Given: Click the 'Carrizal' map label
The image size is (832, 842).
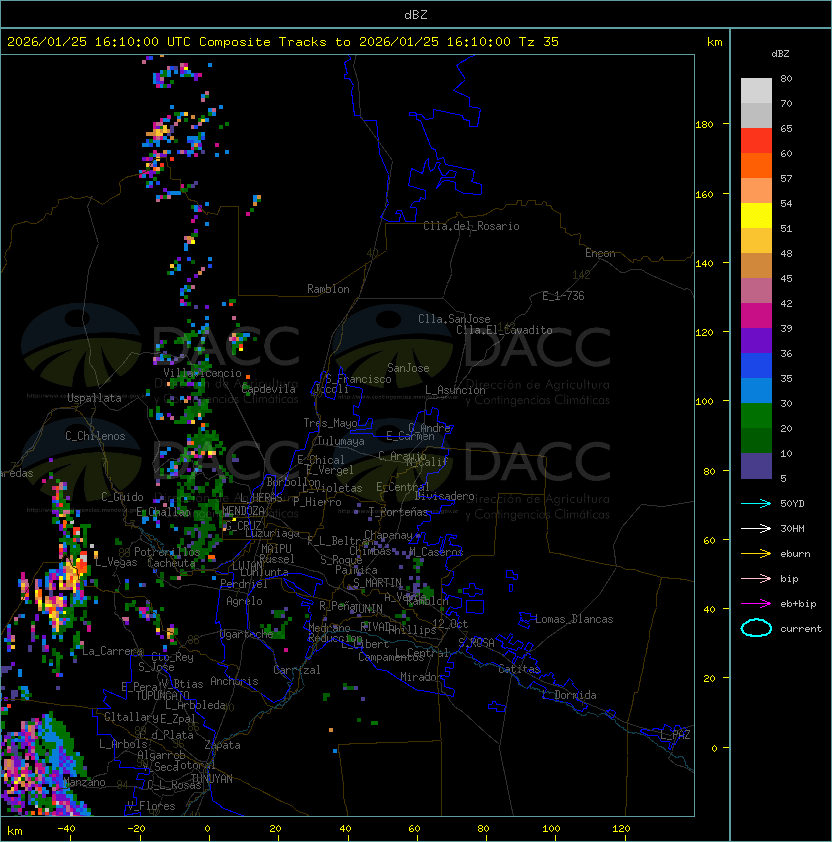Looking at the screenshot, I should click(297, 670).
